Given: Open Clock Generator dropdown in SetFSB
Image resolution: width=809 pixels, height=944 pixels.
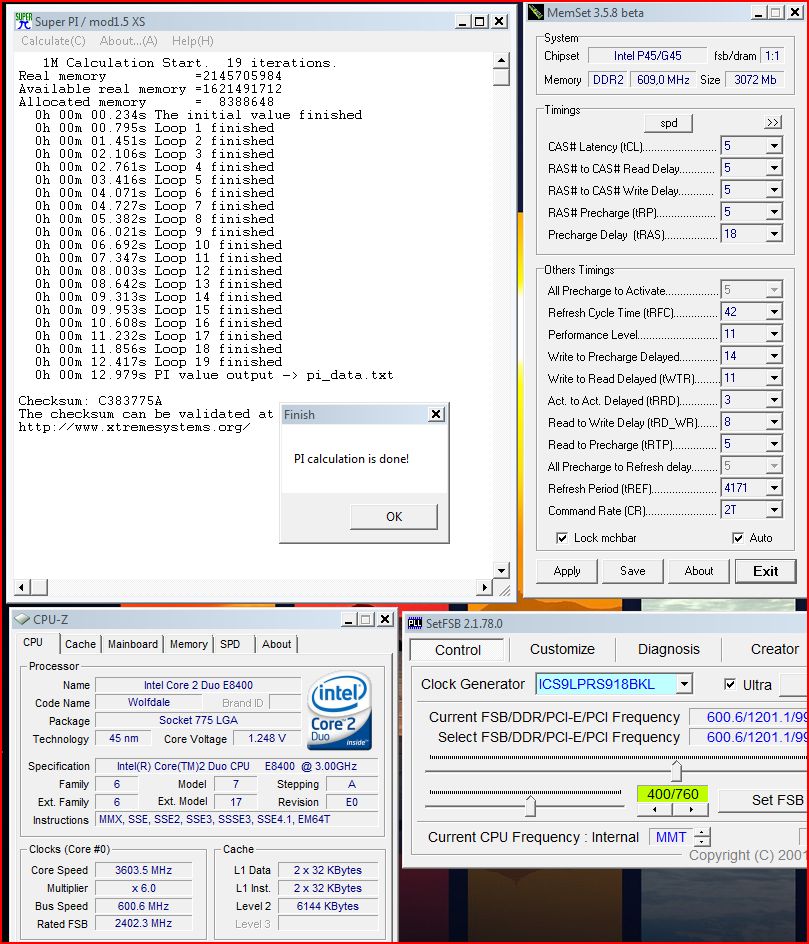Looking at the screenshot, I should [684, 685].
